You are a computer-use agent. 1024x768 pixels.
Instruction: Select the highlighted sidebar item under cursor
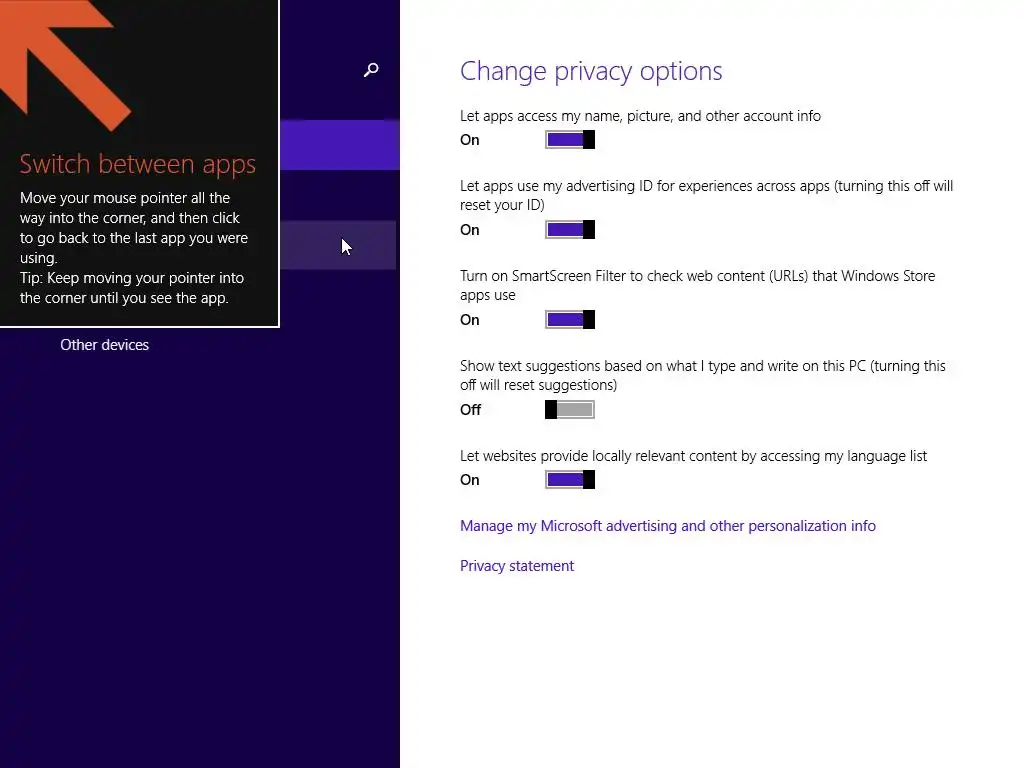[339, 246]
